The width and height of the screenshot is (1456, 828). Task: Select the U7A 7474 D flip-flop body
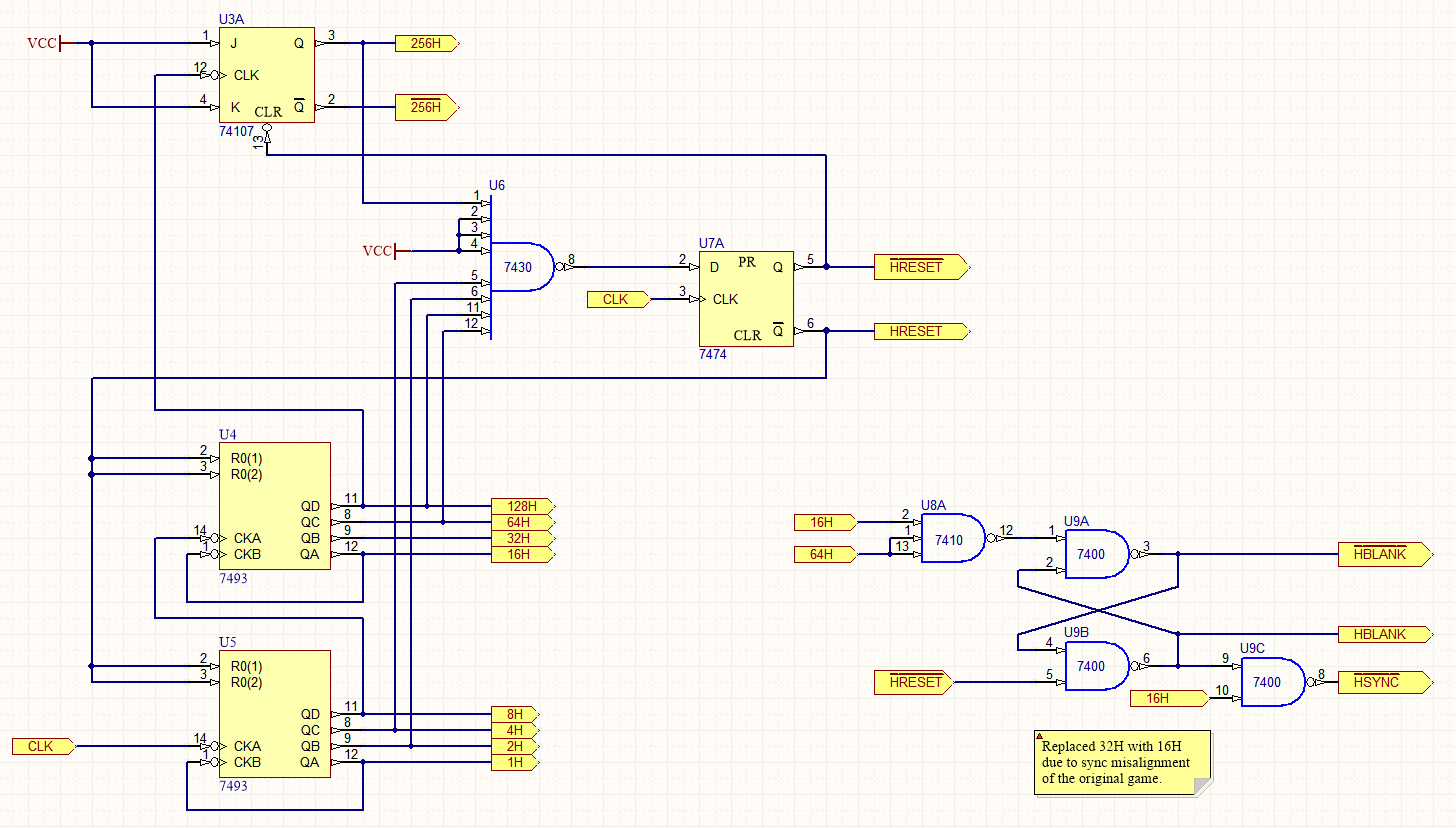[746, 299]
